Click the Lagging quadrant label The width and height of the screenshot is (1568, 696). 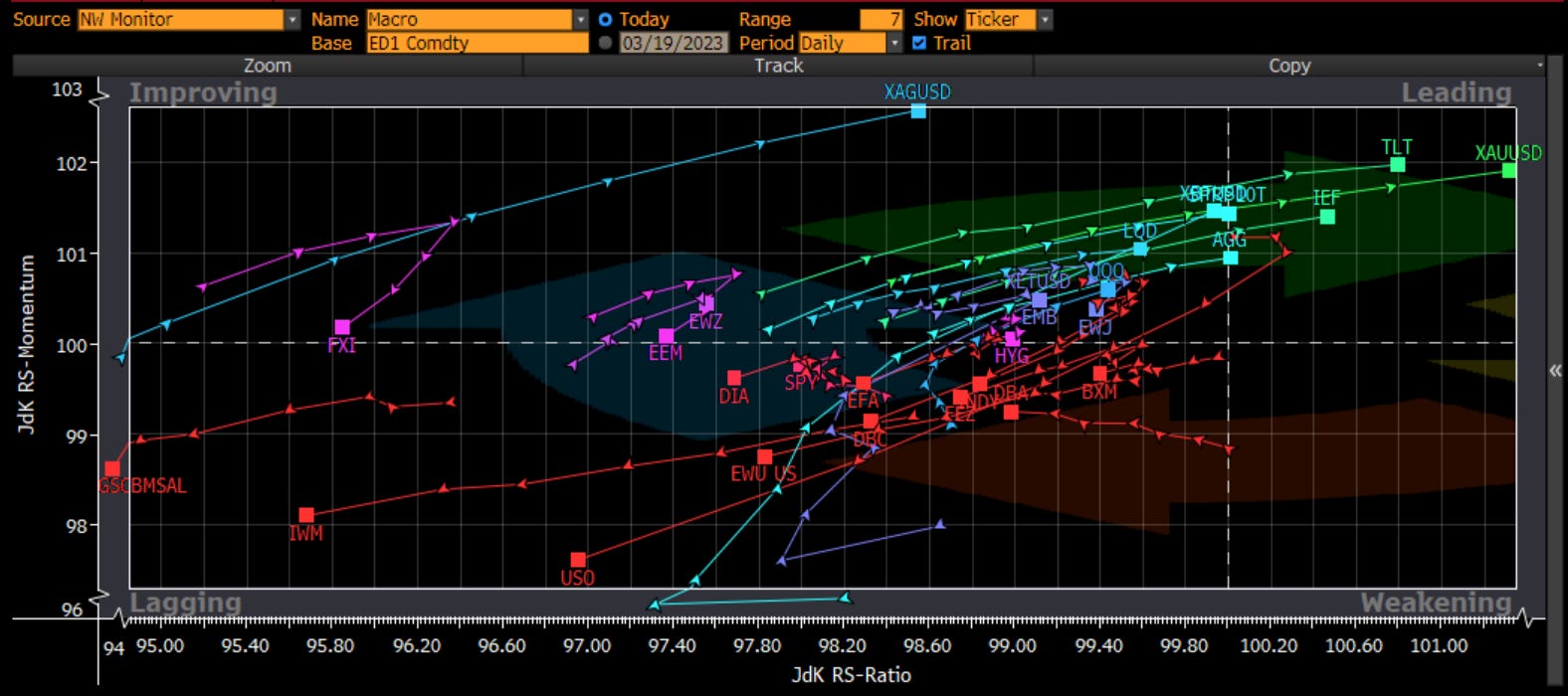(185, 603)
